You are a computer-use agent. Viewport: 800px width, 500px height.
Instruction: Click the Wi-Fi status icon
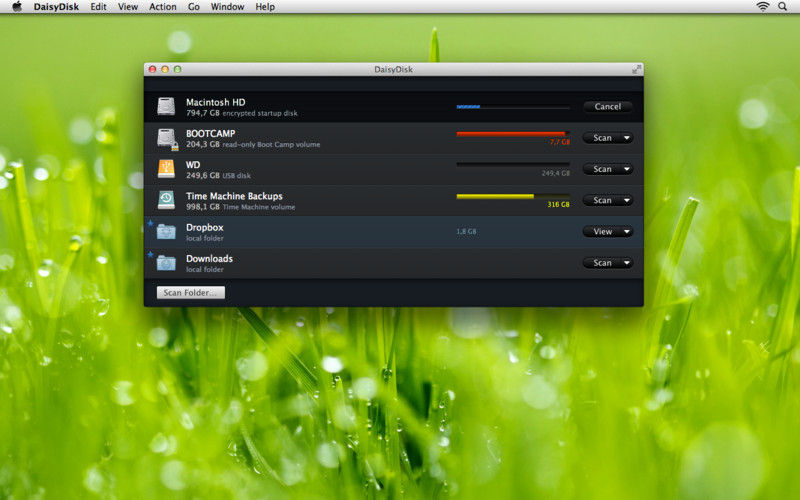point(763,7)
